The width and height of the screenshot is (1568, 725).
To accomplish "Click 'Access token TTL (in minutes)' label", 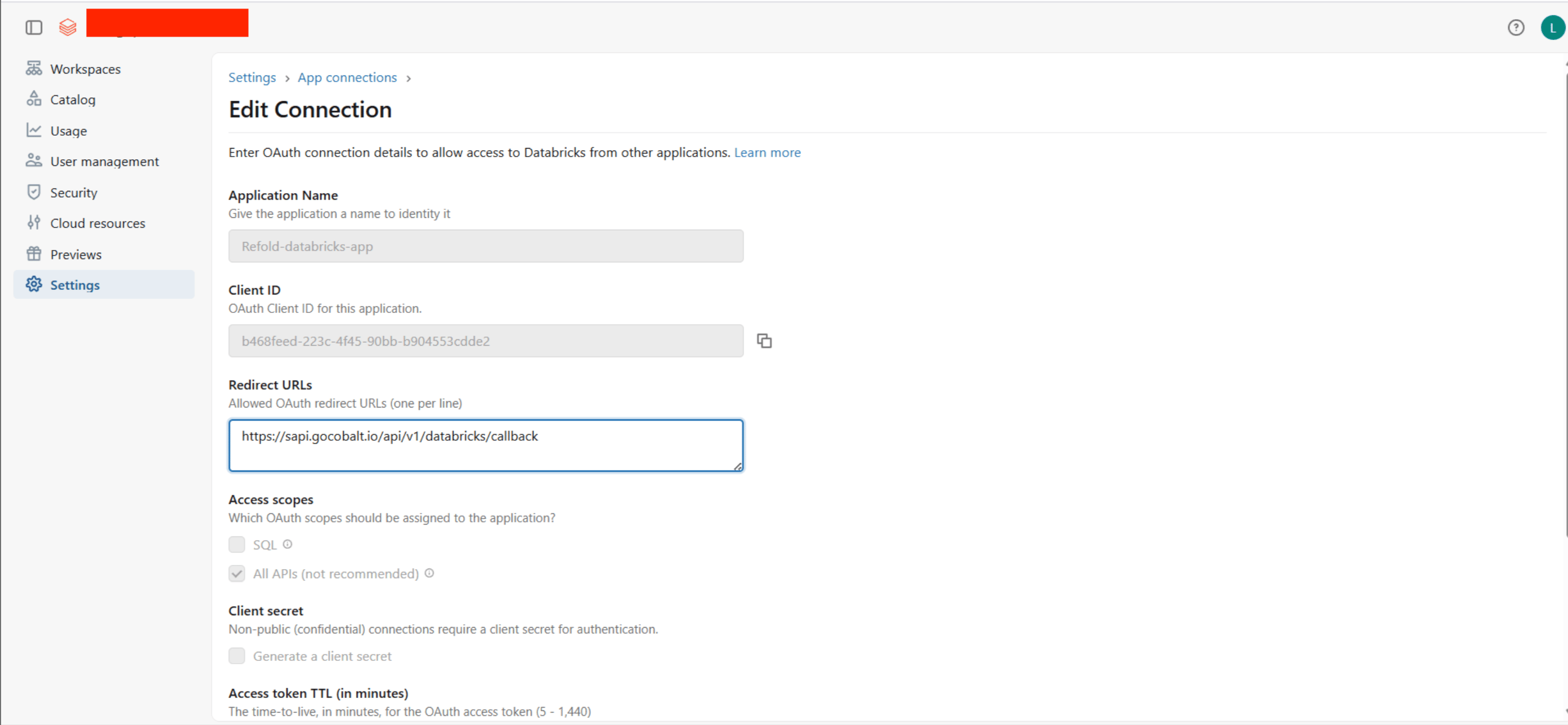I will click(x=319, y=693).
